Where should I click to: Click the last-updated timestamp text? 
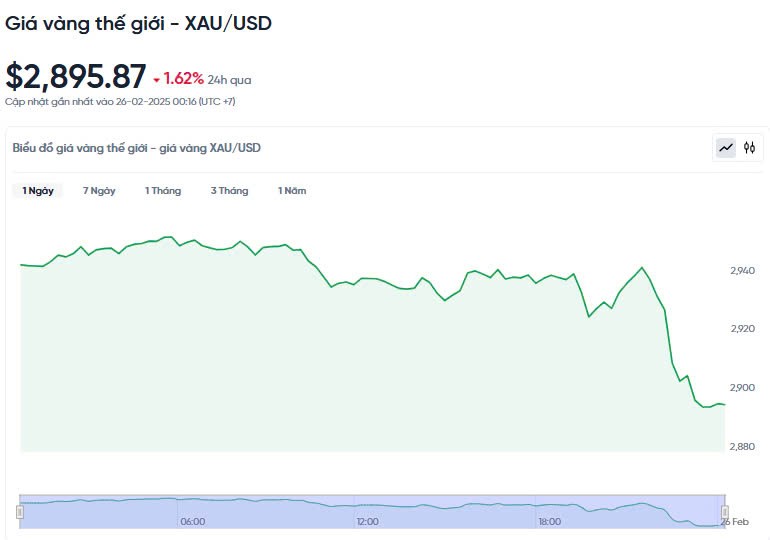coord(120,101)
